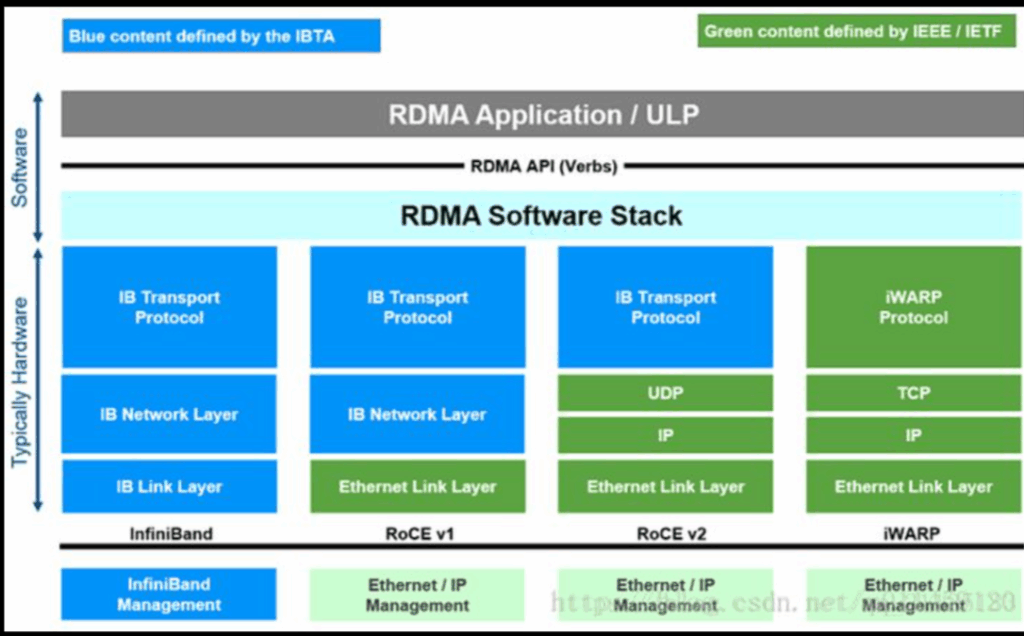Click IB Network Layer in RoCE v1 column
1024x636 pixels.
point(417,414)
